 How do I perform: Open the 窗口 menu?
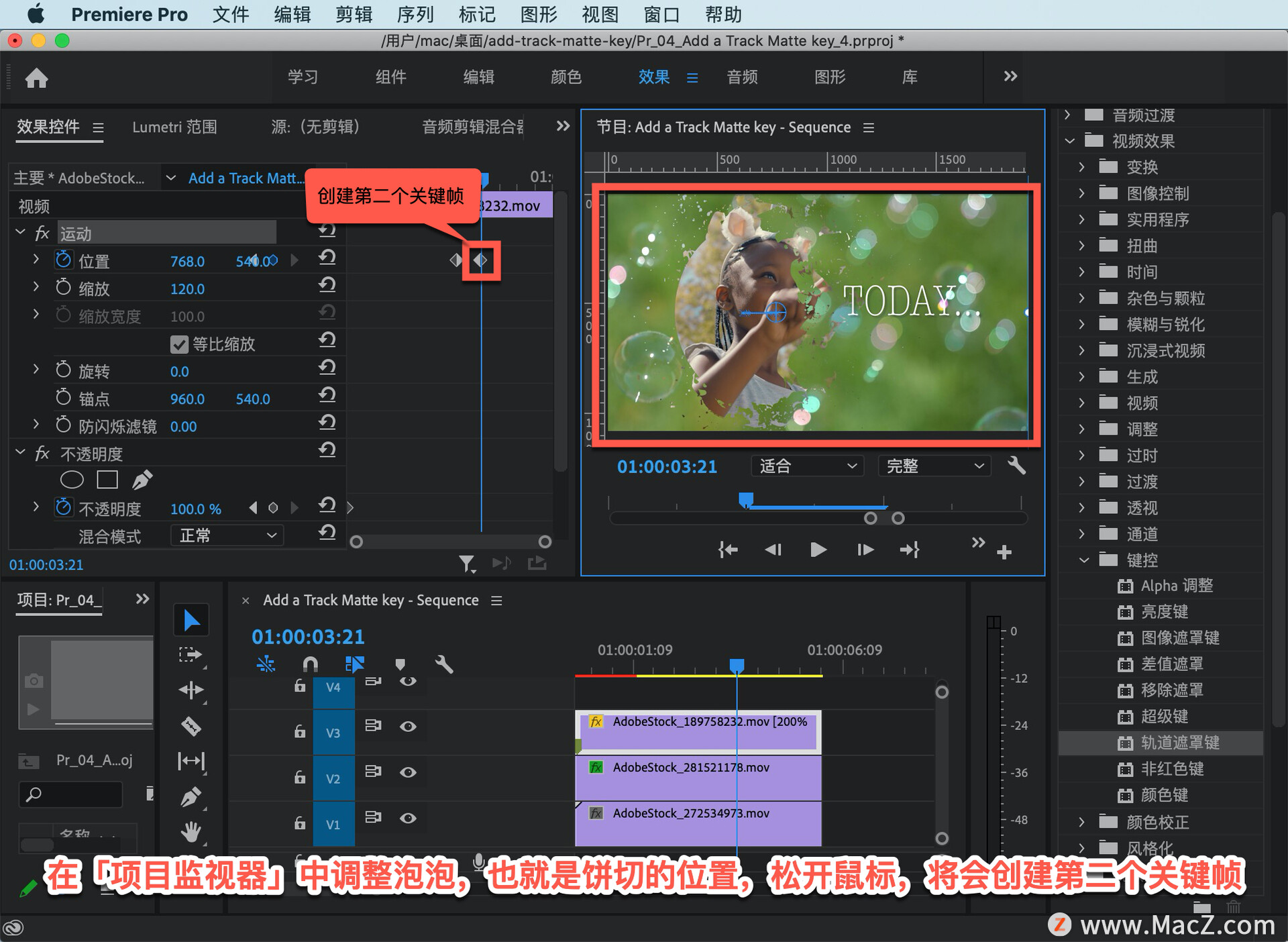coord(661,14)
